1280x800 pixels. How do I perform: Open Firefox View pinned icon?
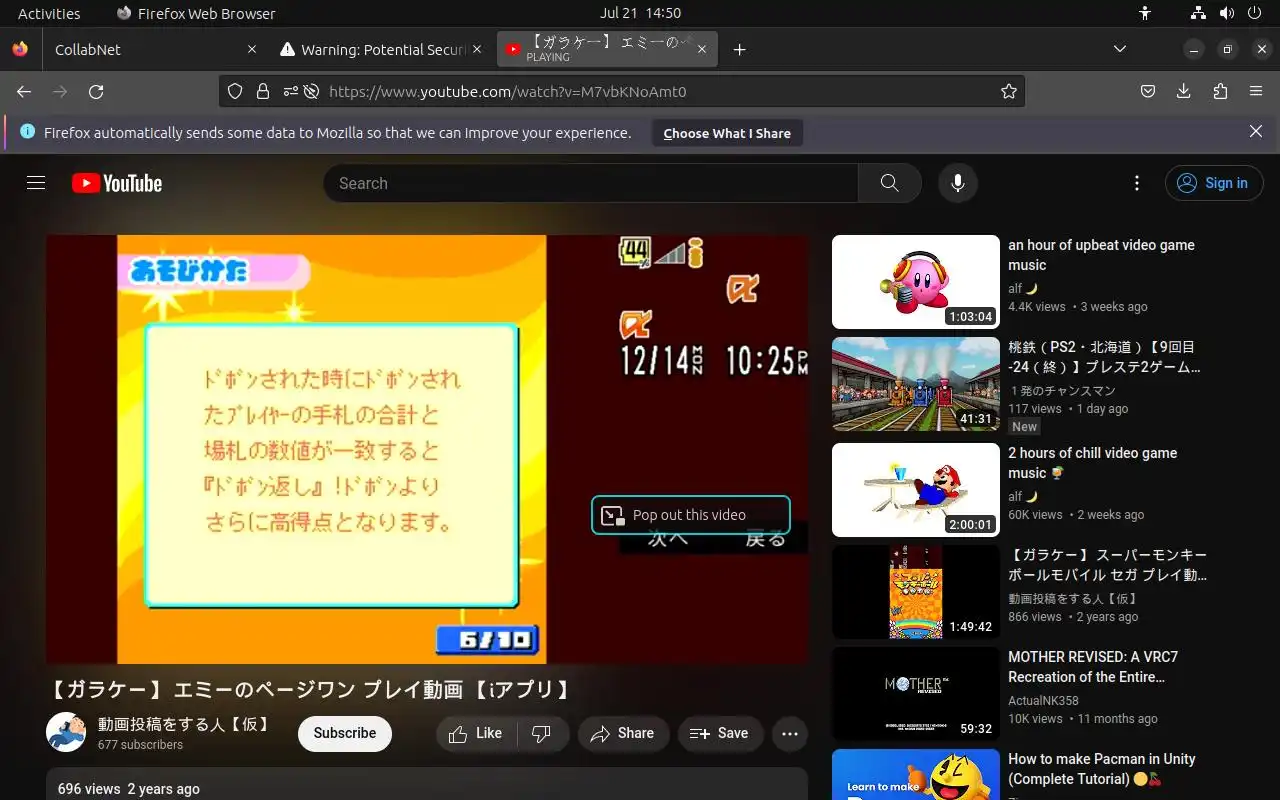click(x=20, y=49)
